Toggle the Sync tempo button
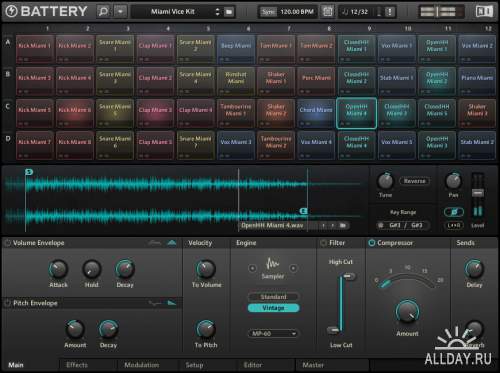Image resolution: width=500 pixels, height=373 pixels. 268,12
